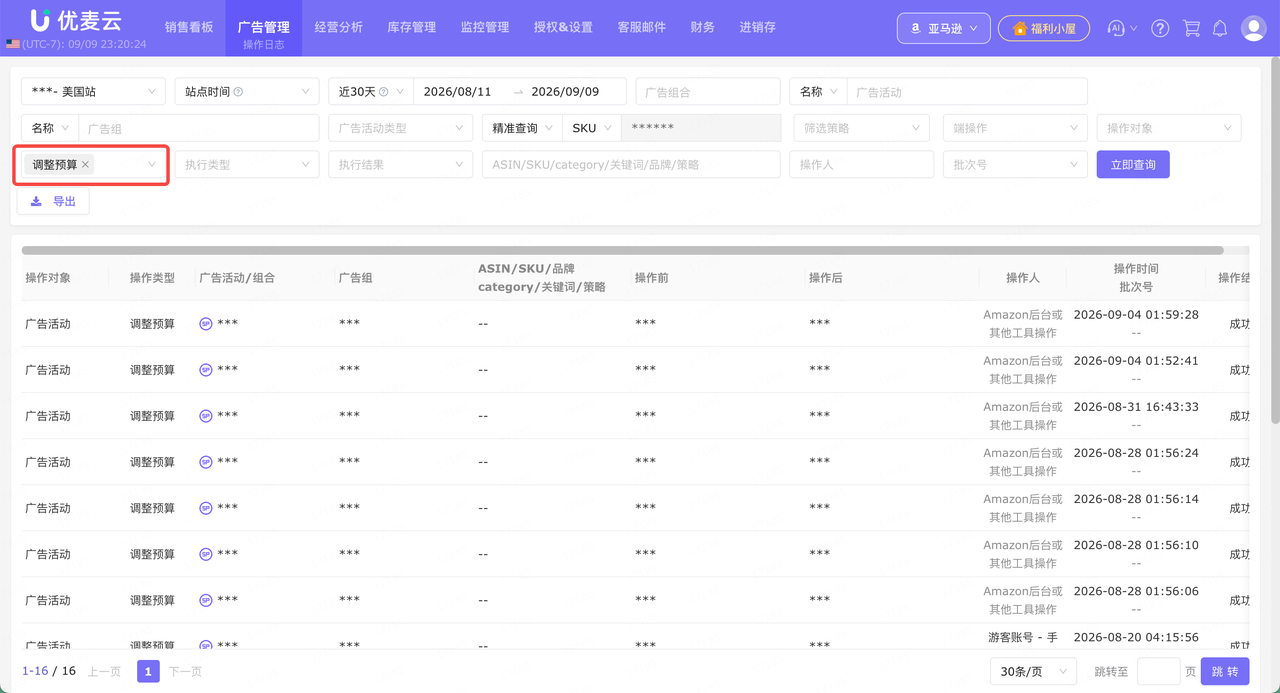1280x693 pixels.
Task: Open the 广告管理 menu
Action: click(264, 28)
